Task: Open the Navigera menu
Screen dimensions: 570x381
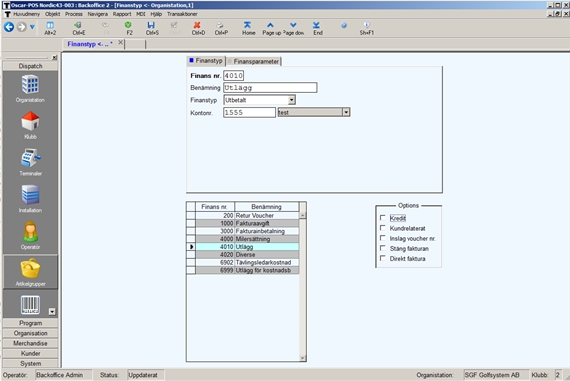Action: coord(98,14)
